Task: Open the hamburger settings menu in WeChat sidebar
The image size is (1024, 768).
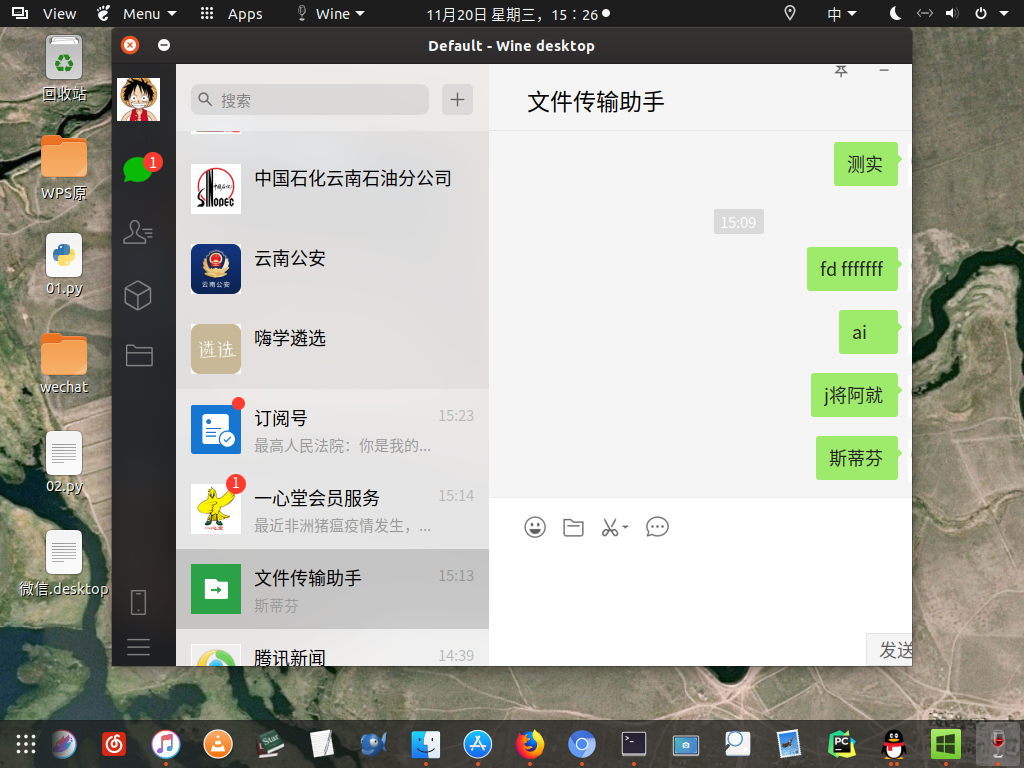Action: coord(138,647)
